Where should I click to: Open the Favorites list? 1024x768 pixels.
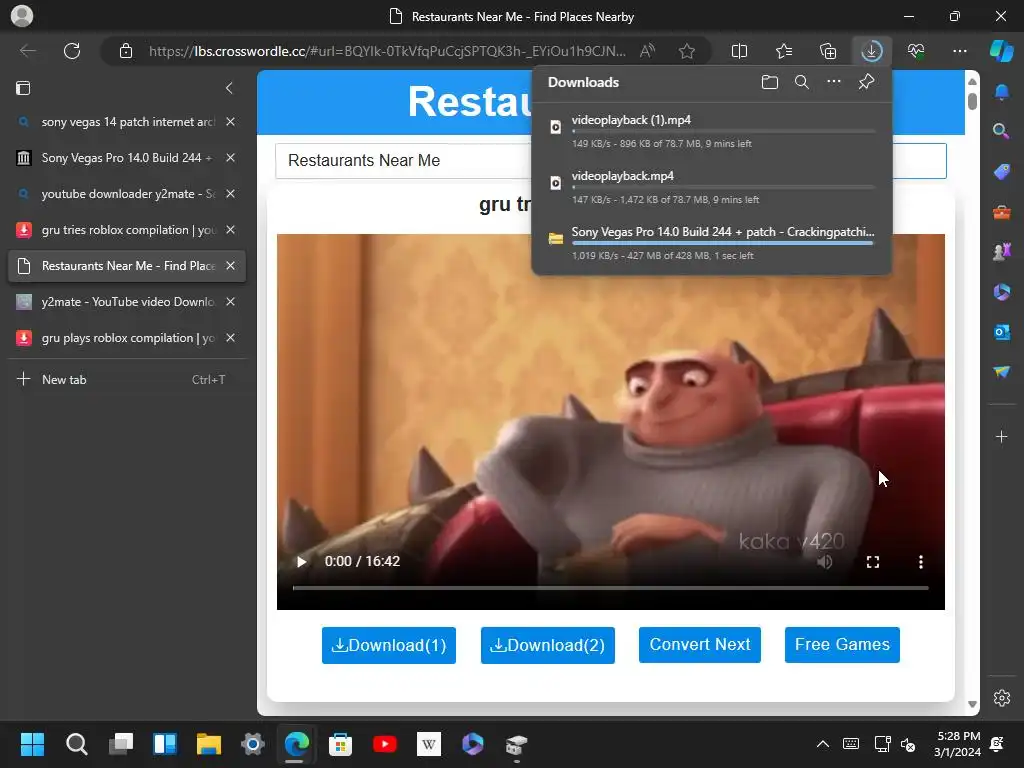[x=784, y=51]
